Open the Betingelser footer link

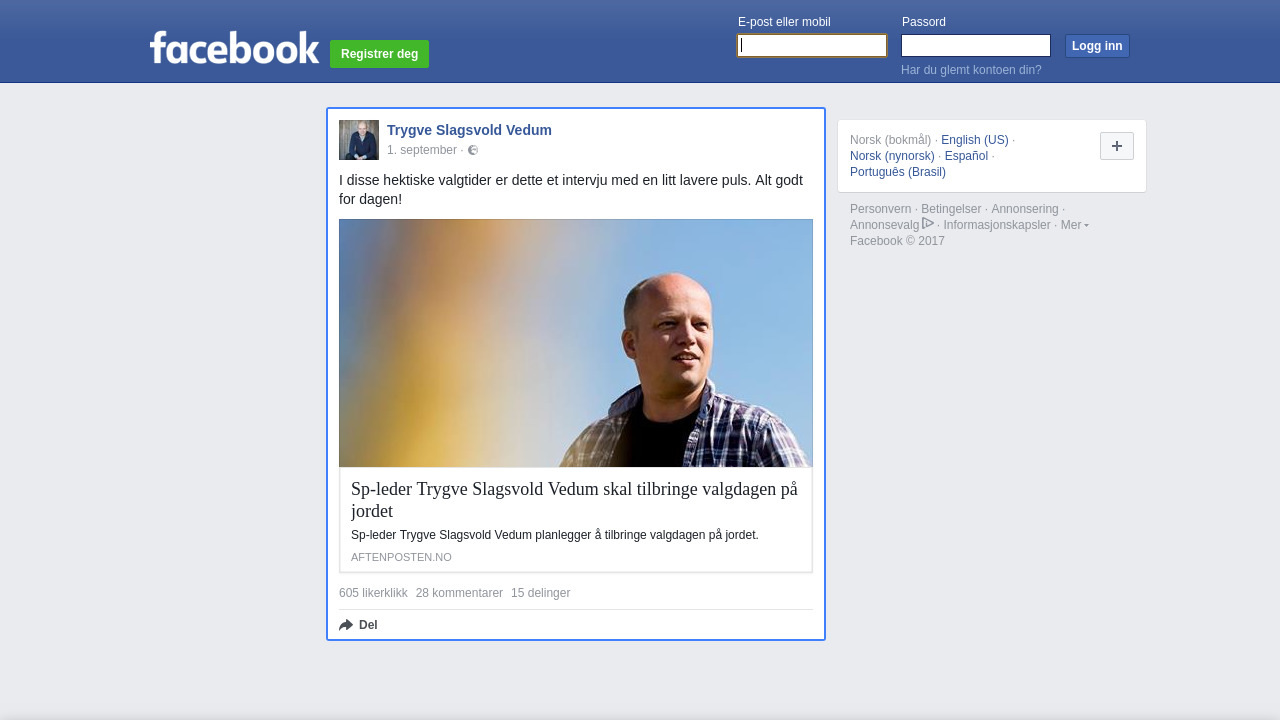point(951,209)
